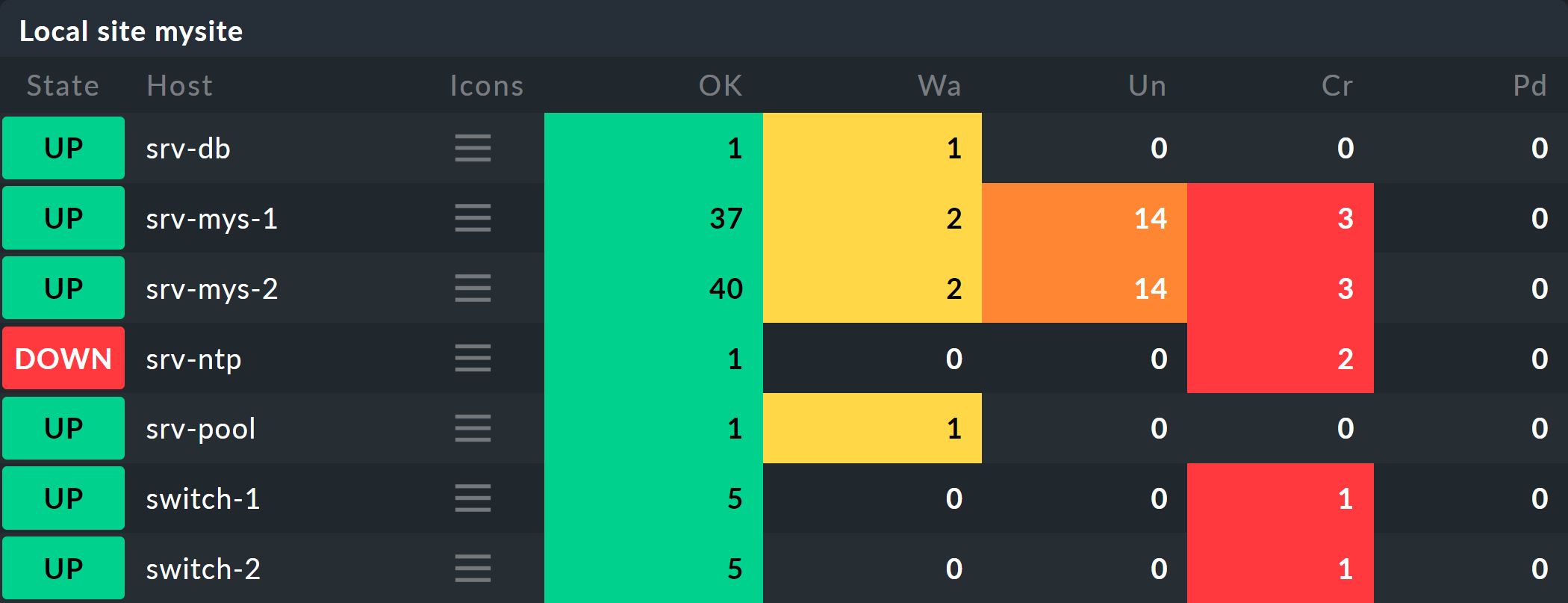Click the UP state badge of srv-pool
Image resolution: width=1568 pixels, height=603 pixels.
coord(63,428)
